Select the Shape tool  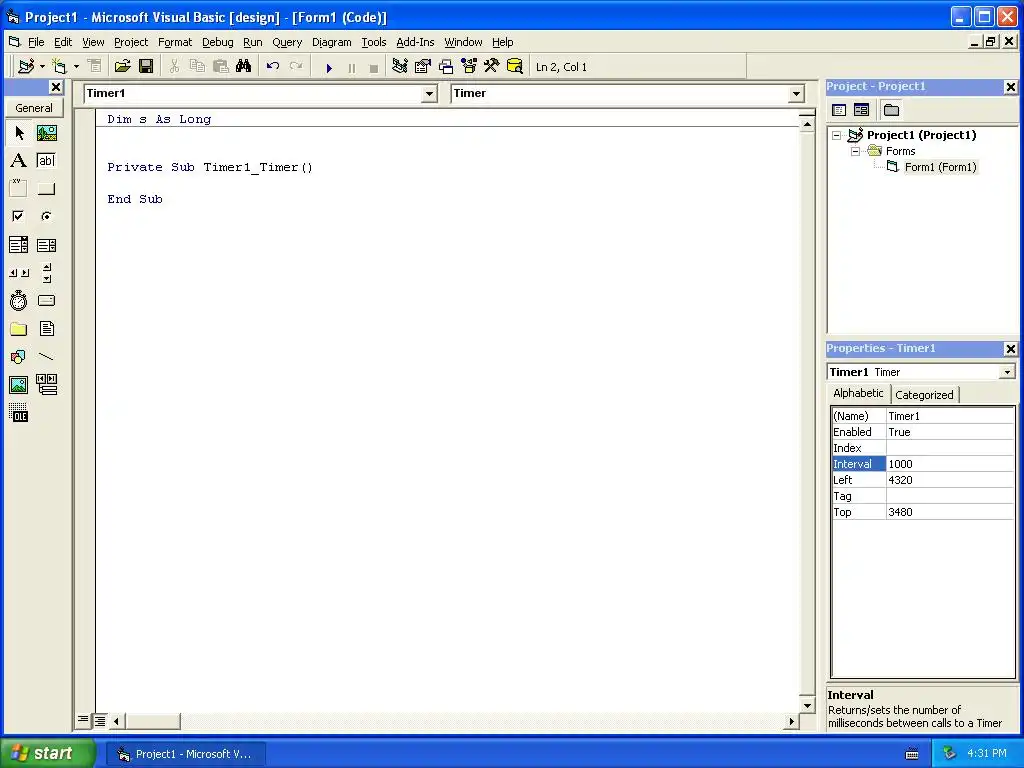19,357
